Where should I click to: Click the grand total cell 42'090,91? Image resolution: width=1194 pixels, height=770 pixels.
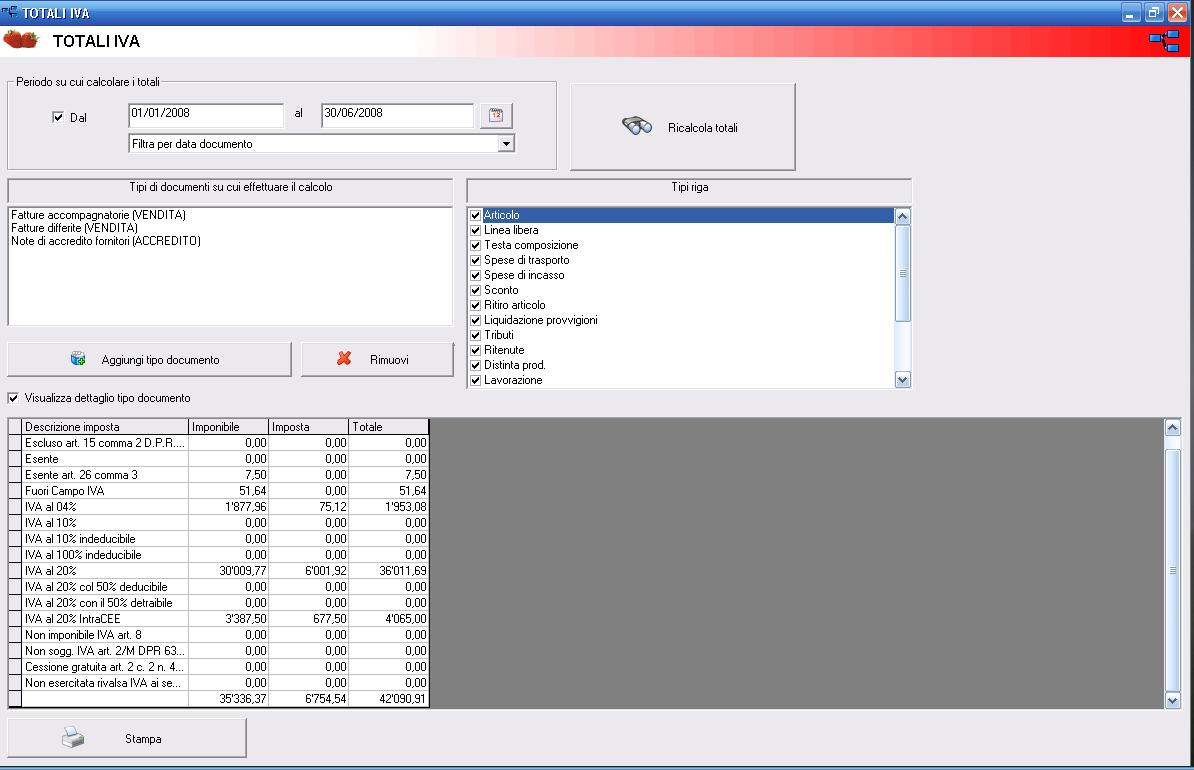[x=388, y=698]
